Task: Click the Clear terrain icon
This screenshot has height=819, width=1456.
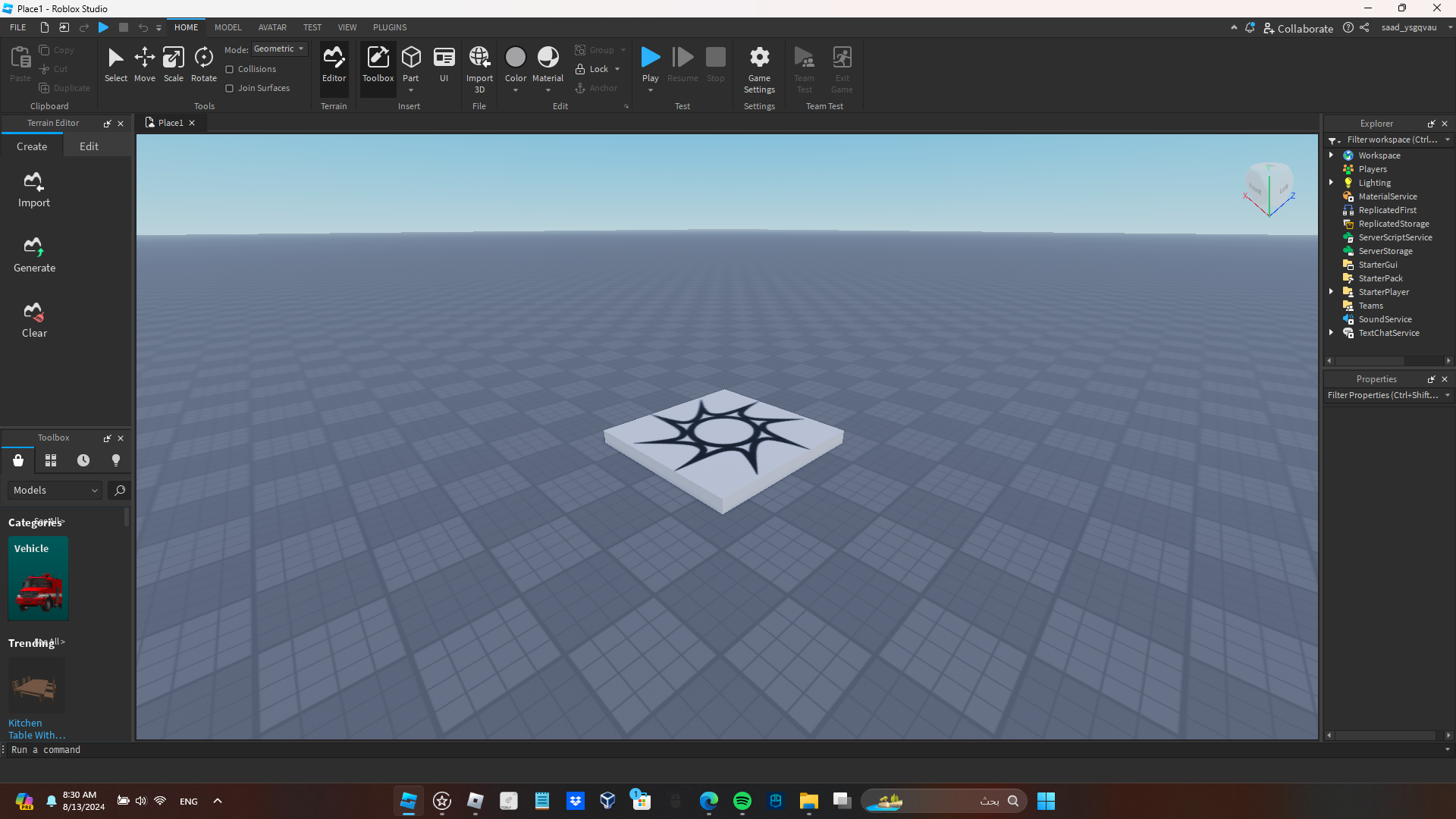Action: 34,312
